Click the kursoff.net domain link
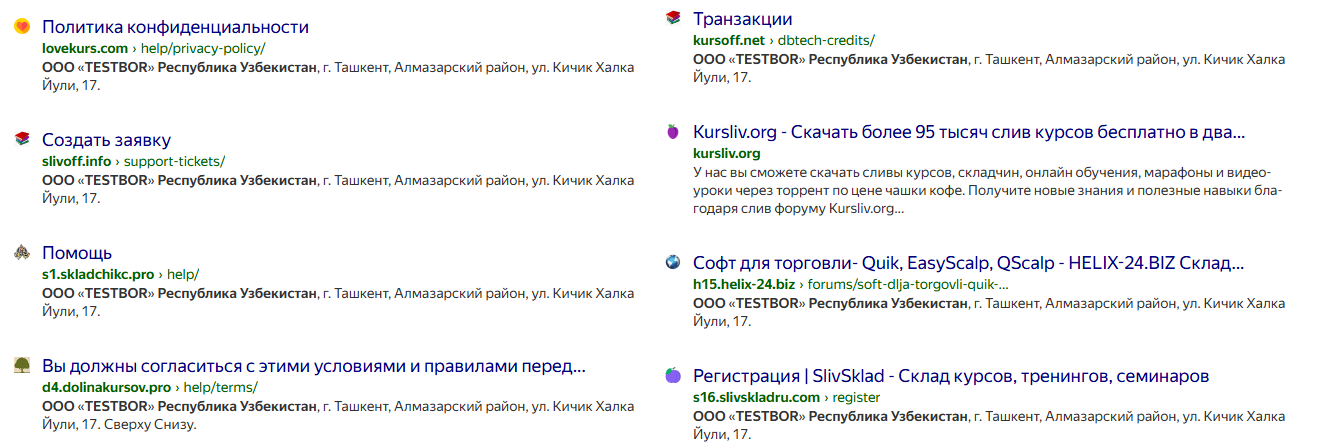The image size is (1326, 444). (x=729, y=41)
